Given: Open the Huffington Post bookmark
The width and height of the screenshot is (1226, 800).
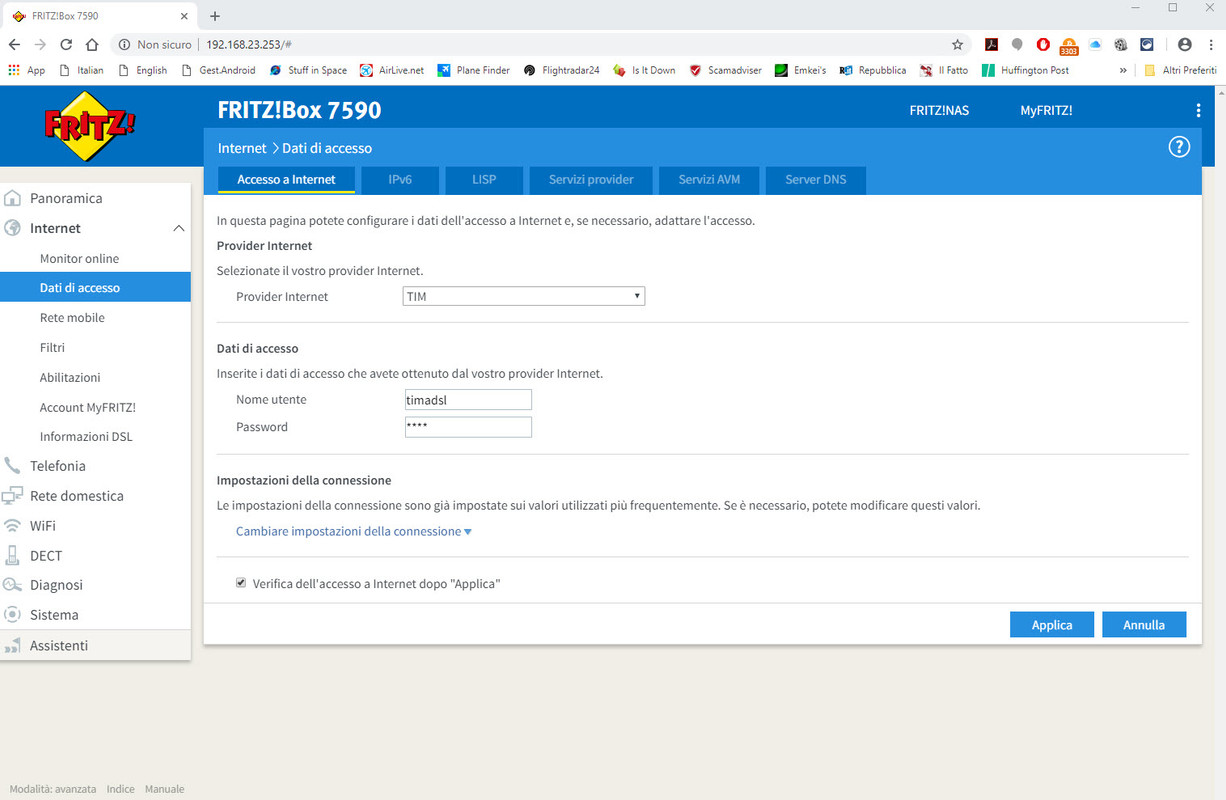Looking at the screenshot, I should point(1025,70).
